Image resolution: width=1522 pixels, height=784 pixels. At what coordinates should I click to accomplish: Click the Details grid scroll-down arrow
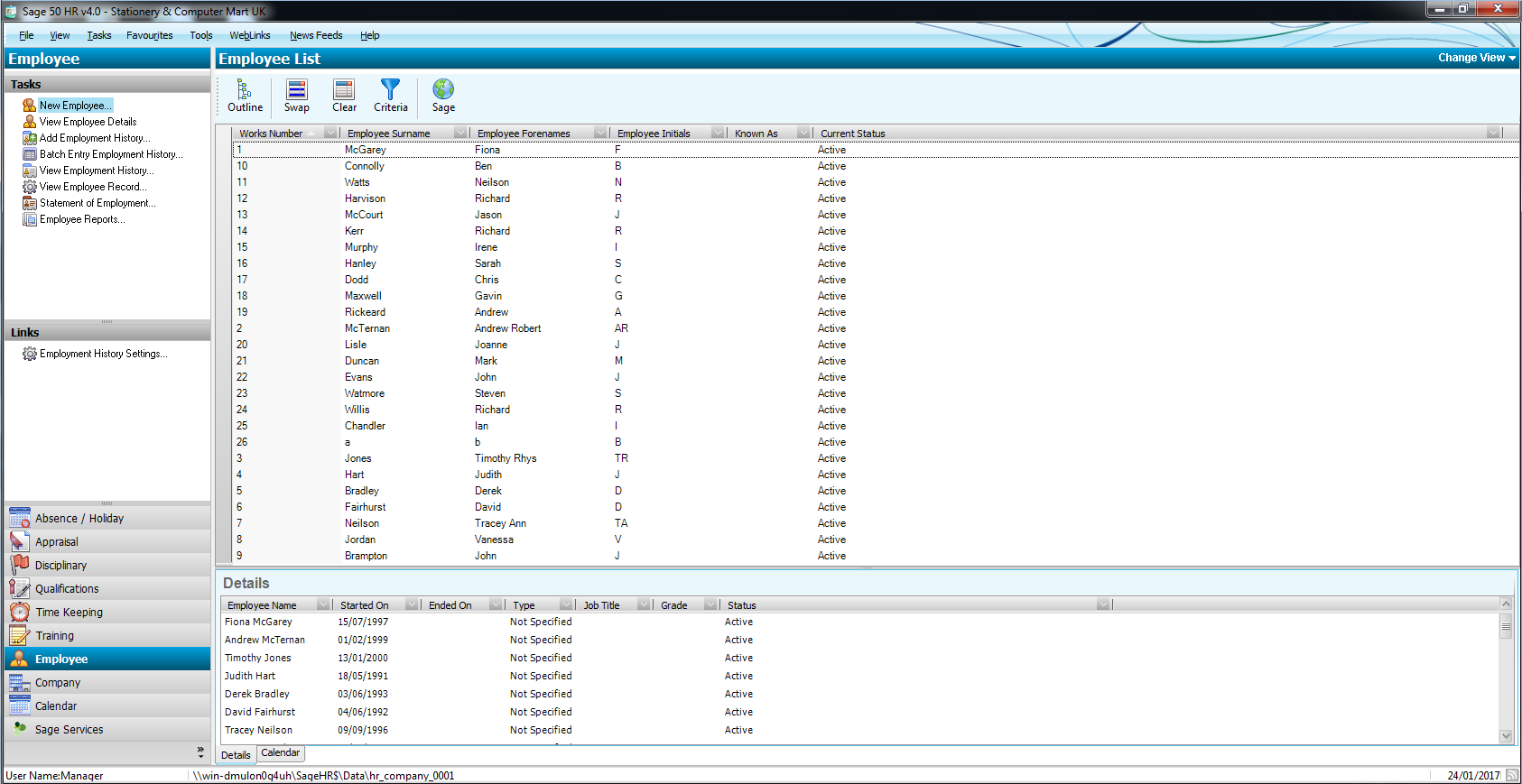tap(1506, 736)
